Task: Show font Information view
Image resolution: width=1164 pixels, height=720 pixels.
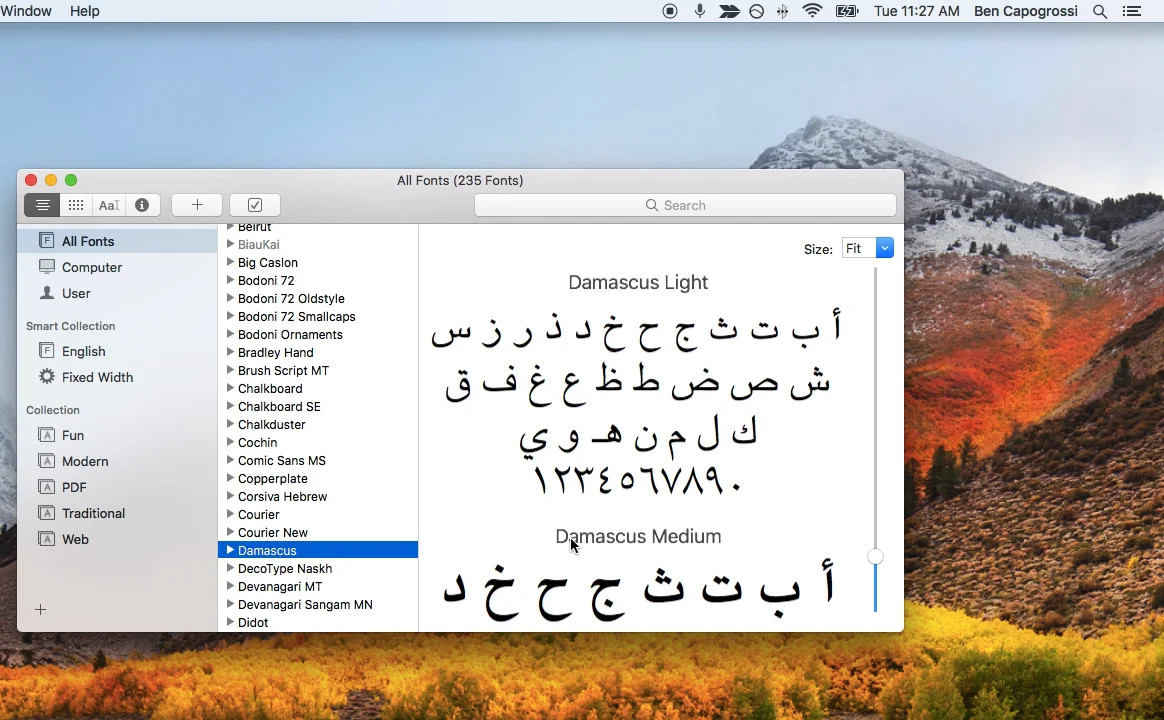Action: pyautogui.click(x=142, y=205)
